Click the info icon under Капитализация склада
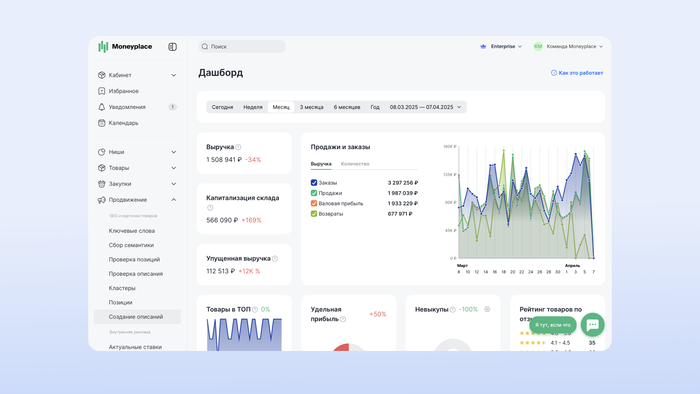This screenshot has height=394, width=700. pyautogui.click(x=210, y=207)
